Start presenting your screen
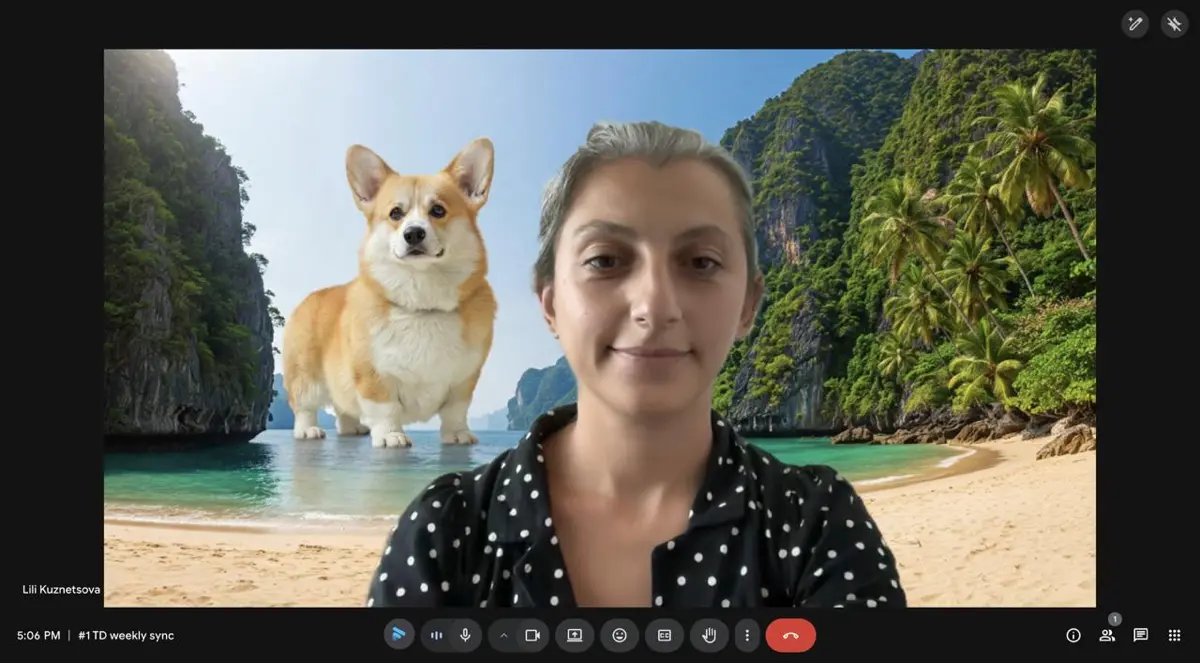 point(575,635)
